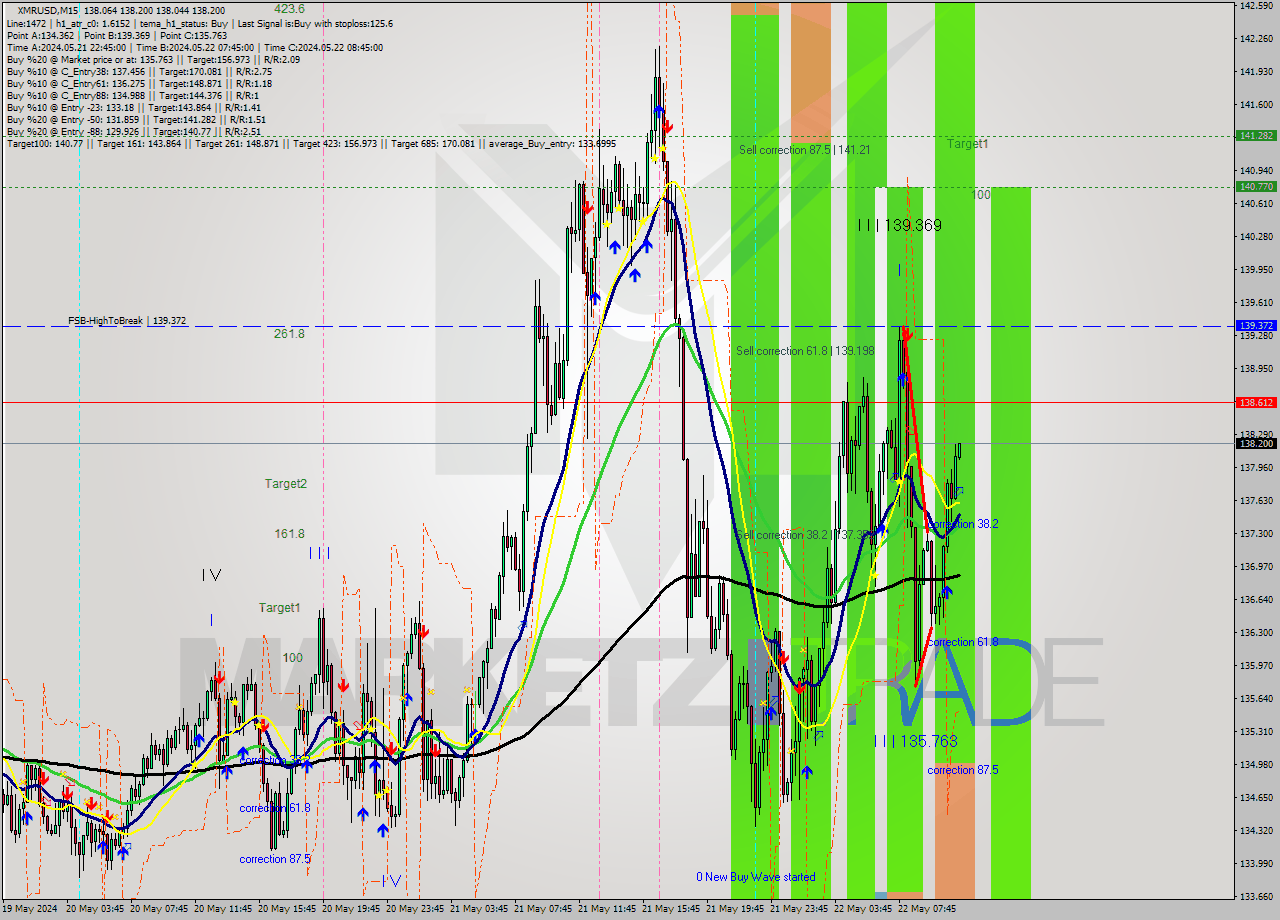Click red arrow near 20 May 23:45 high
Viewport: 1280px width, 920px height.
pos(424,632)
